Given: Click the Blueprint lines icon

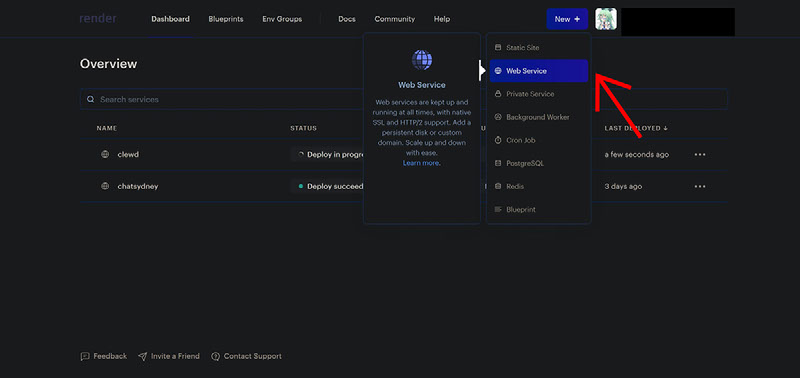Looking at the screenshot, I should (498, 209).
